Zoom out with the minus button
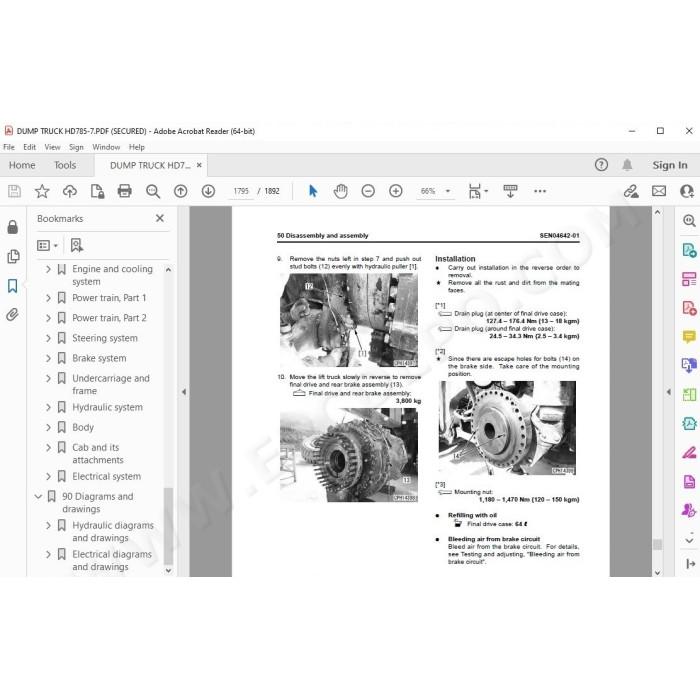Viewport: 700px width, 700px height. pos(368,192)
